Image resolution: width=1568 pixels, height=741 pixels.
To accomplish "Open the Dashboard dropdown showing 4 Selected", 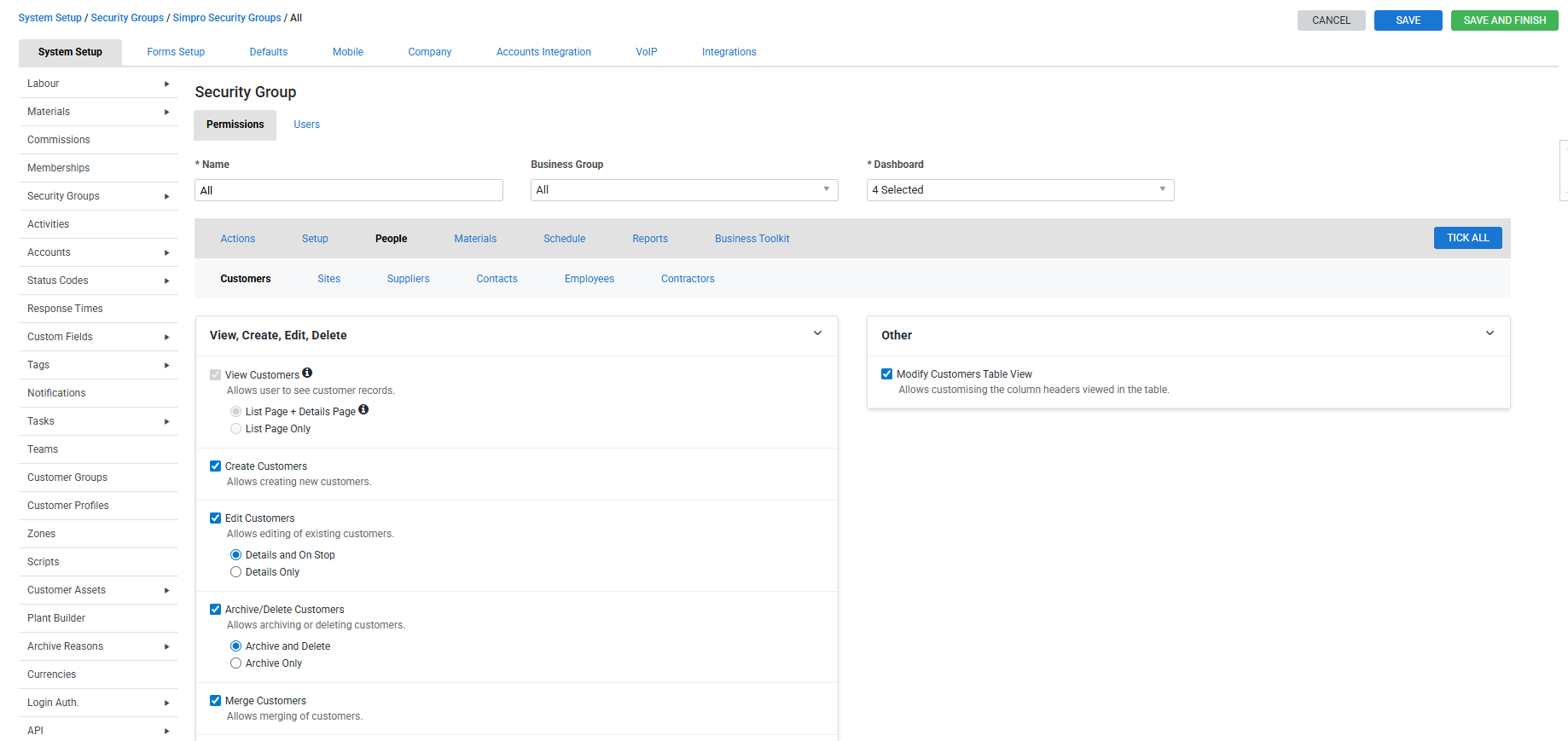I will click(x=1019, y=190).
